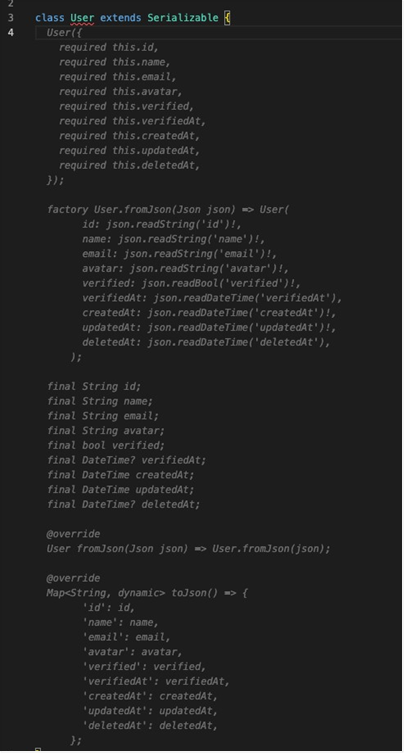Click 'required this.deletedAt' constructor parameter
This screenshot has width=405, height=755.
coord(129,165)
